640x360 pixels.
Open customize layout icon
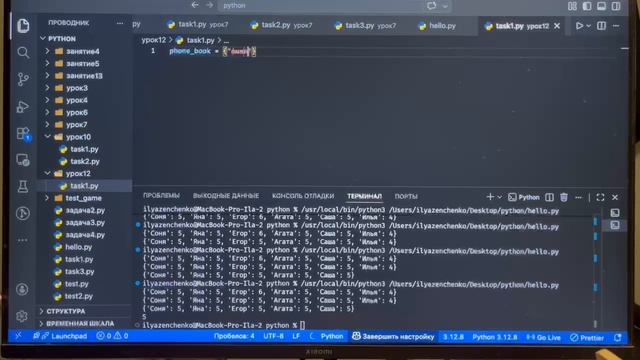(x=572, y=6)
